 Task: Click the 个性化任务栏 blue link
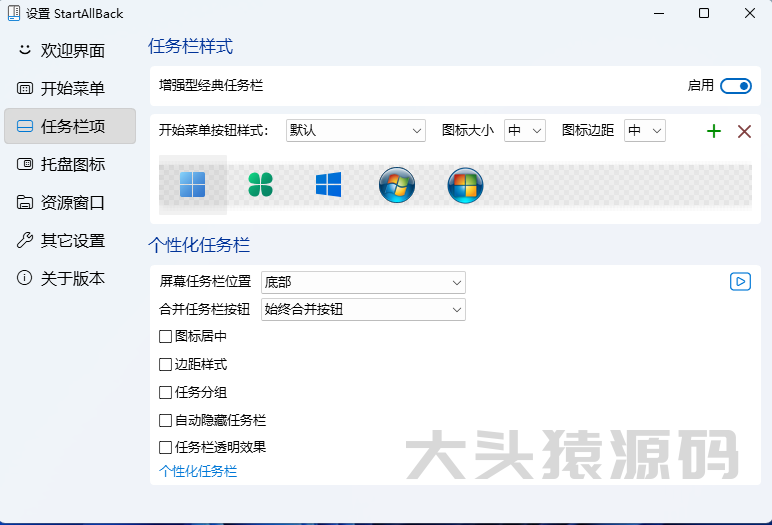198,471
